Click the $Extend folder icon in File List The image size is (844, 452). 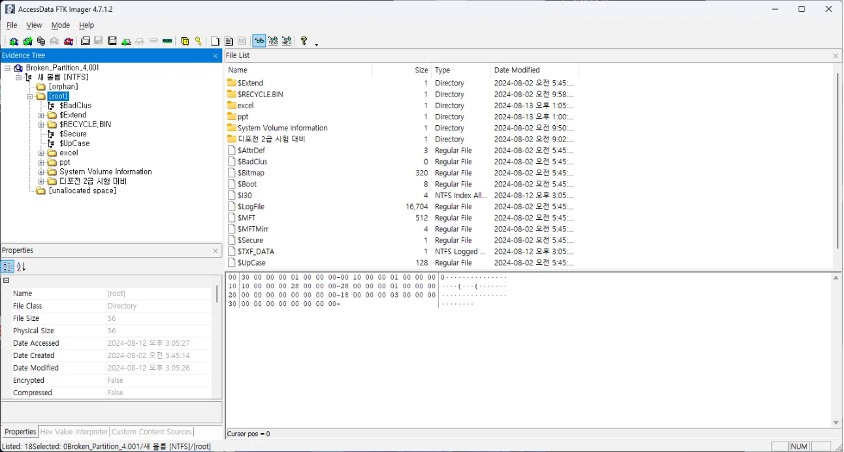coord(232,83)
